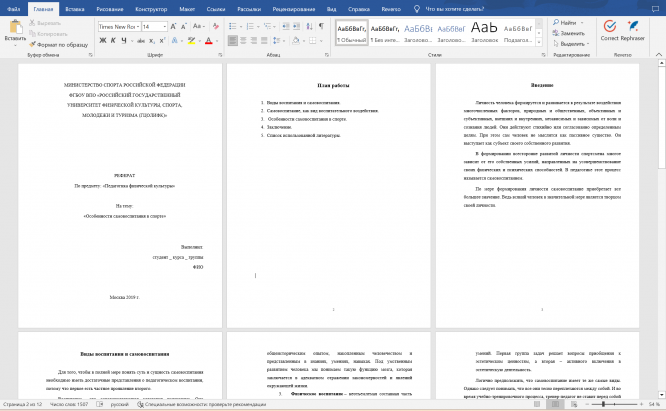Viewport: 666px width, 411px height.
Task: Clear all formatting with the eraser icon
Action: click(216, 26)
